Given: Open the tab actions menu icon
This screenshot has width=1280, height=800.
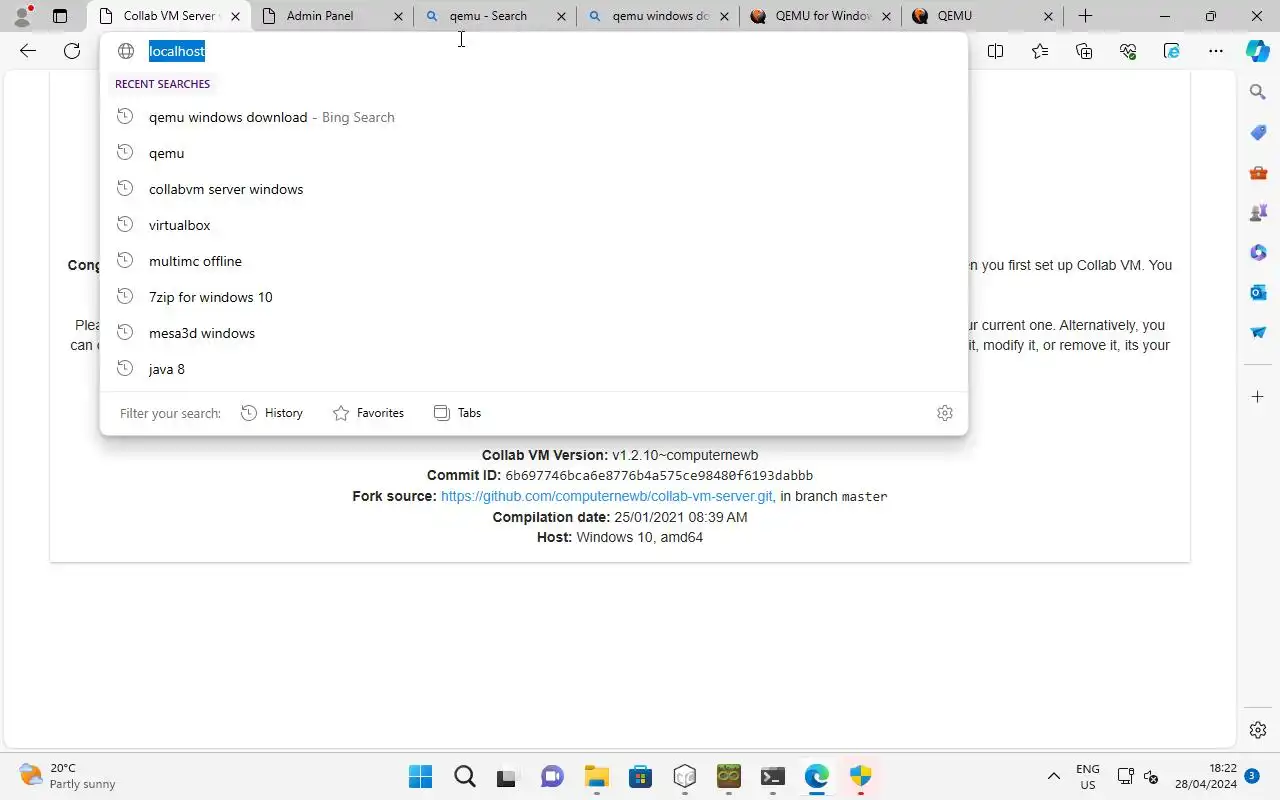Looking at the screenshot, I should (x=60, y=16).
